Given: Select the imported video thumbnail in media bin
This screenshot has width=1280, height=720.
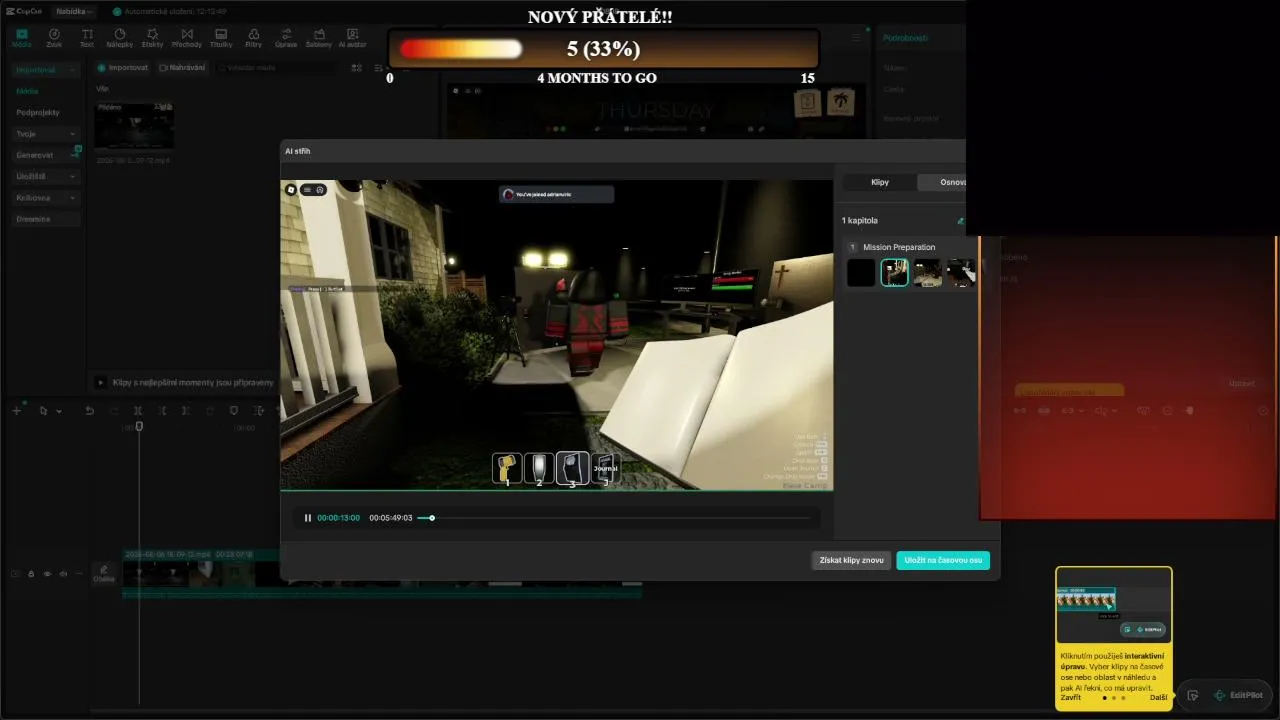Looking at the screenshot, I should coord(133,125).
